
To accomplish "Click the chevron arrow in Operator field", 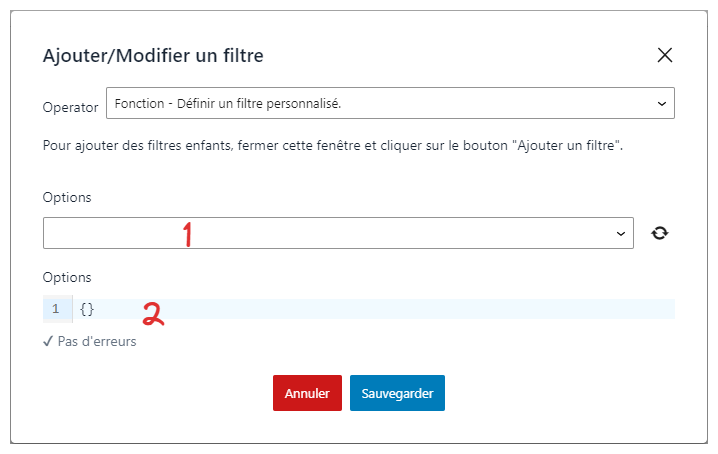I will 662,104.
